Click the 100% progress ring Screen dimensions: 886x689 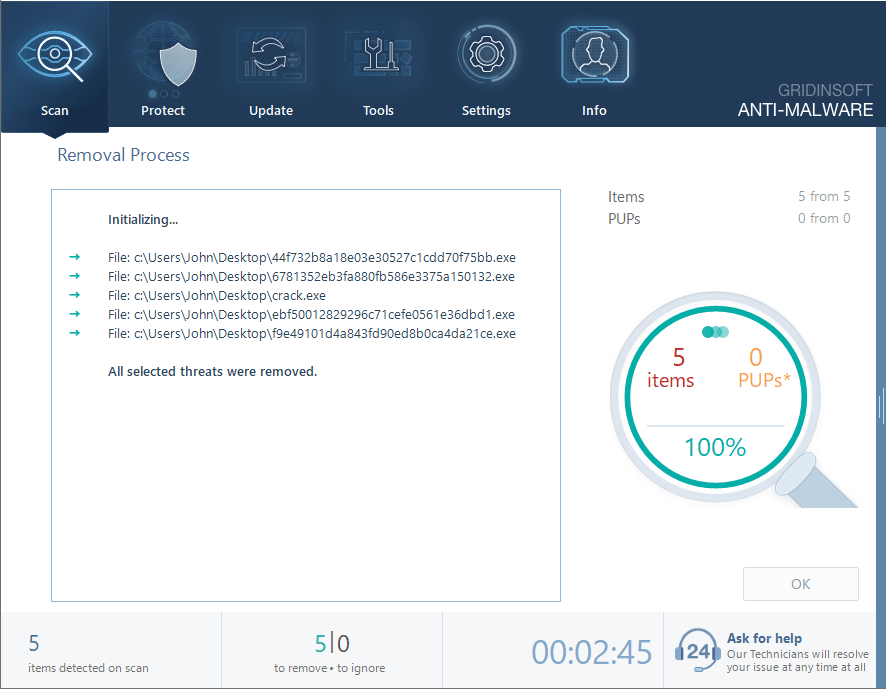[714, 447]
